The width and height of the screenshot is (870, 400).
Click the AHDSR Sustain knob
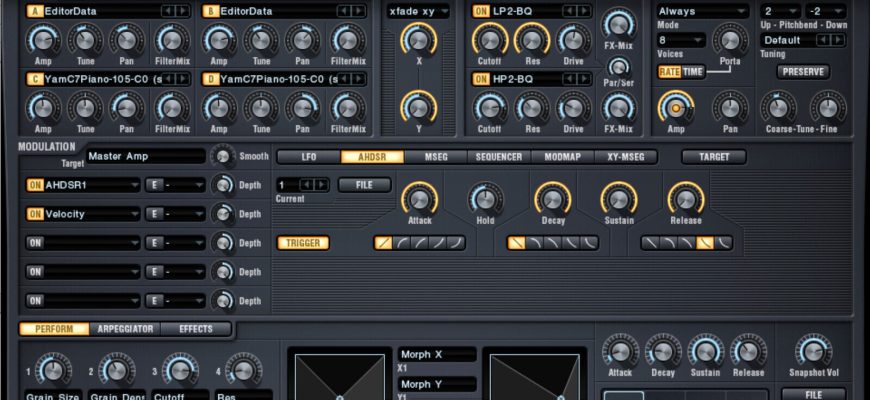coord(619,199)
